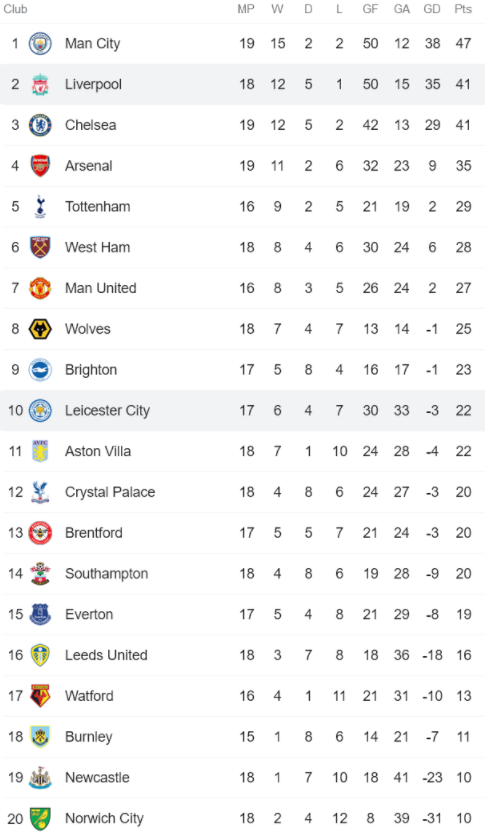This screenshot has width=486, height=838.
Task: Click the Wolves club crest
Action: point(40,329)
